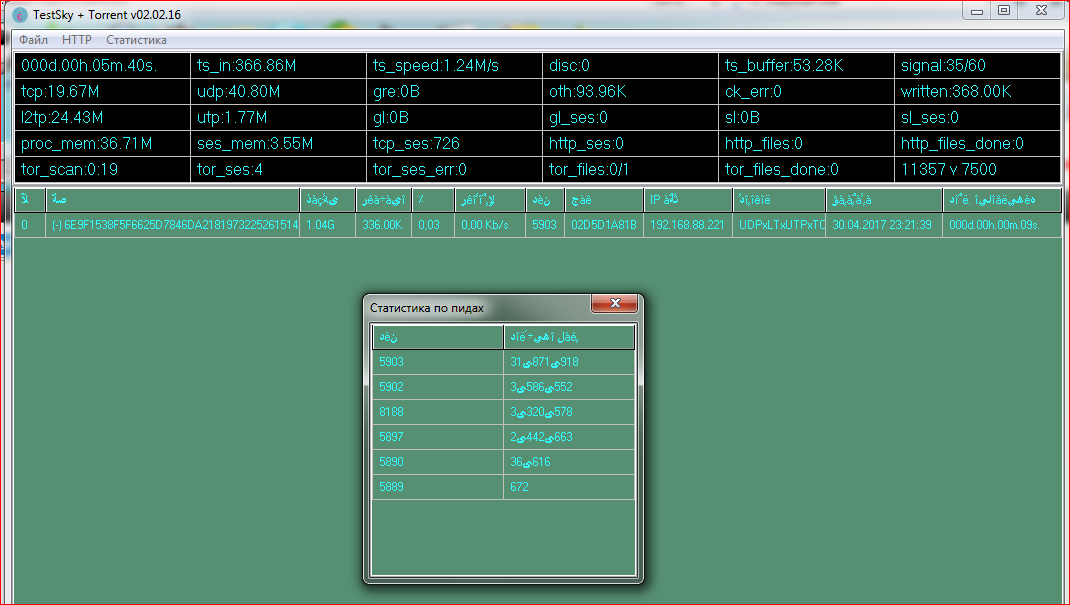Click the signal:35/60 indicator cell
This screenshot has width=1070, height=605.
click(x=976, y=66)
